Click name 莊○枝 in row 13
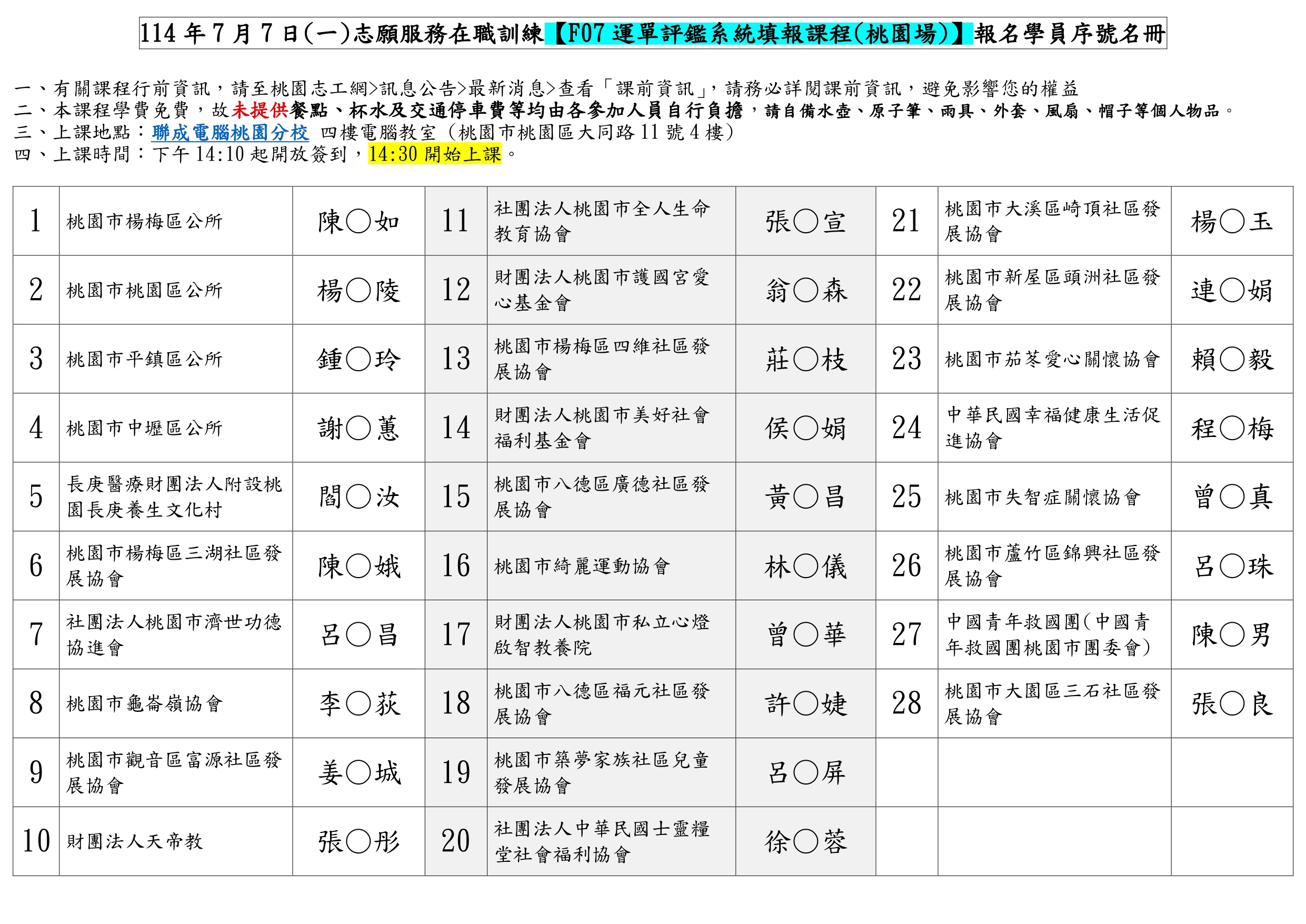 point(806,360)
